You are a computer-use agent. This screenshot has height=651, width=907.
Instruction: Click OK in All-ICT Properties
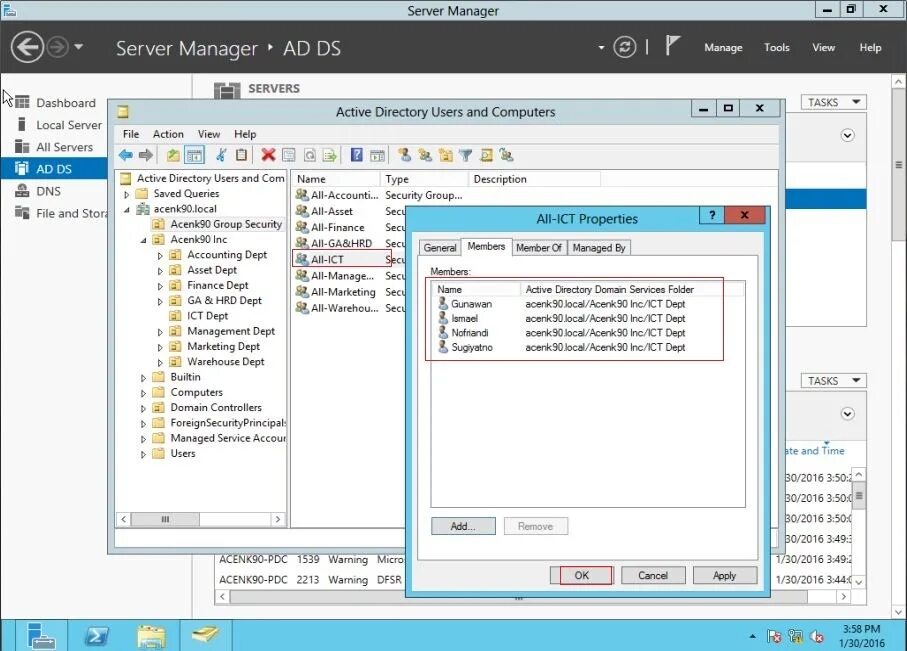pos(581,575)
